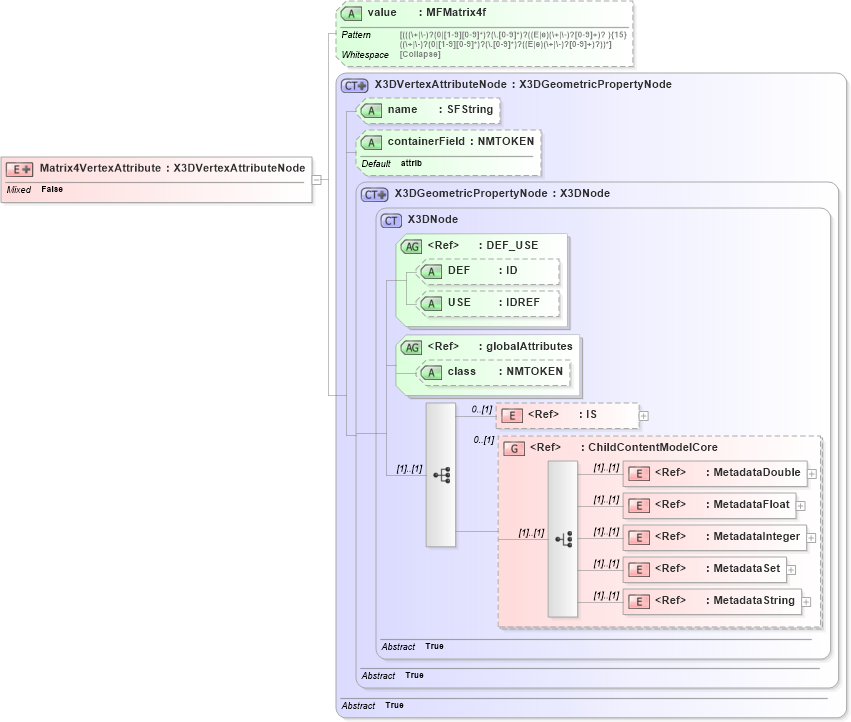Click the CT icon of X3DNode
This screenshot has width=851, height=722.
[391, 220]
